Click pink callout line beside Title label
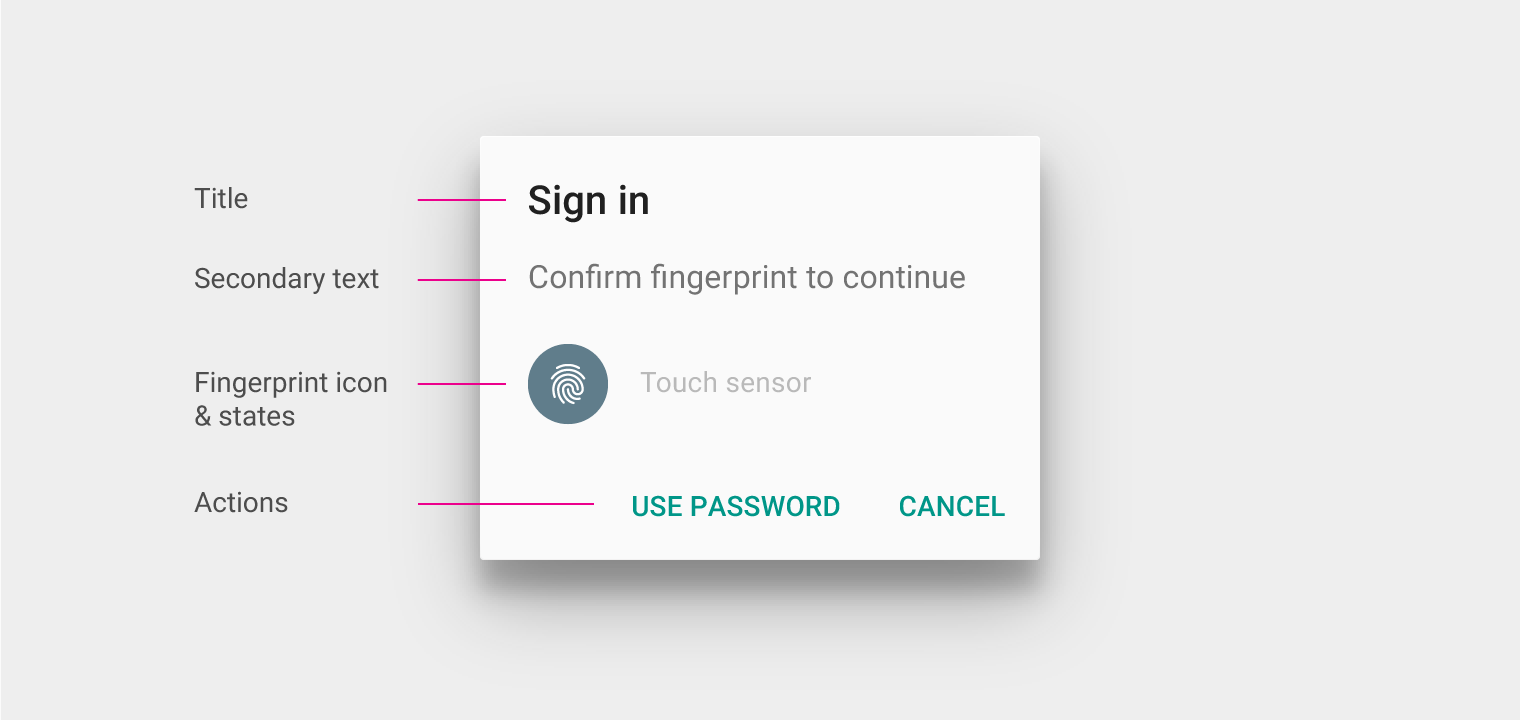The height and width of the screenshot is (720, 1520). [x=462, y=200]
